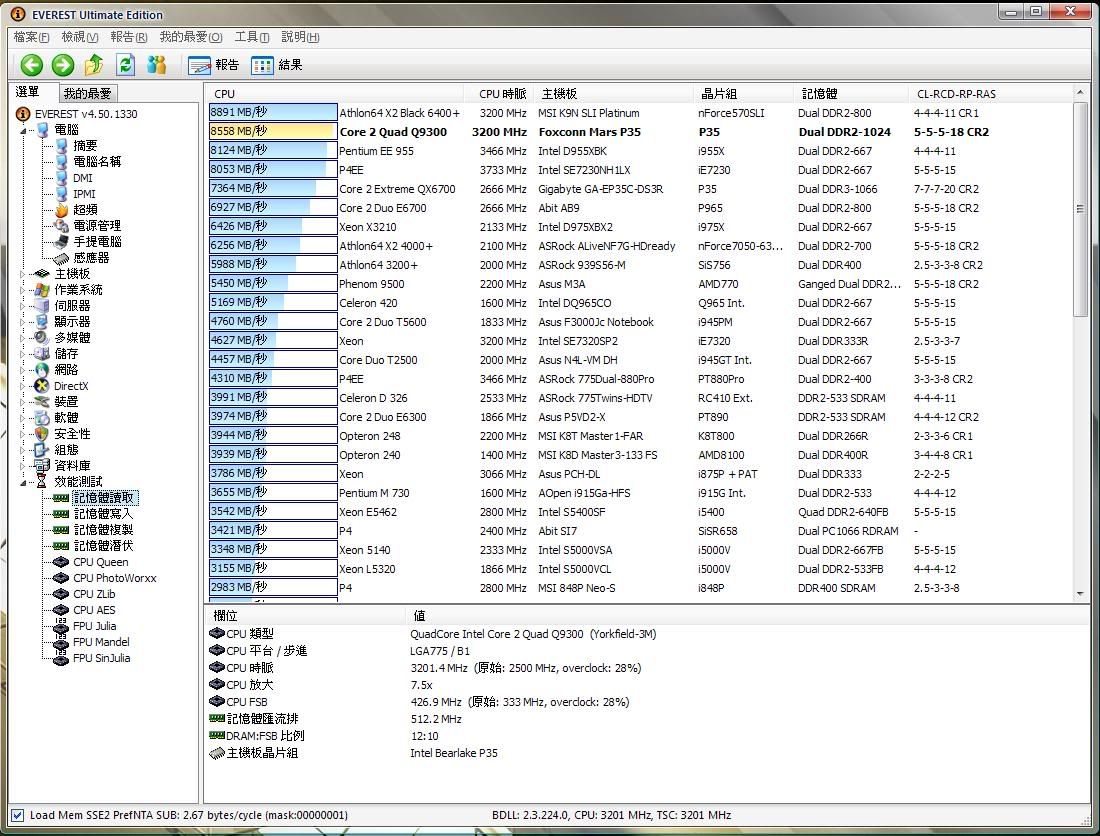Expand the 作業系統 tree node
This screenshot has height=836, width=1100.
point(22,290)
